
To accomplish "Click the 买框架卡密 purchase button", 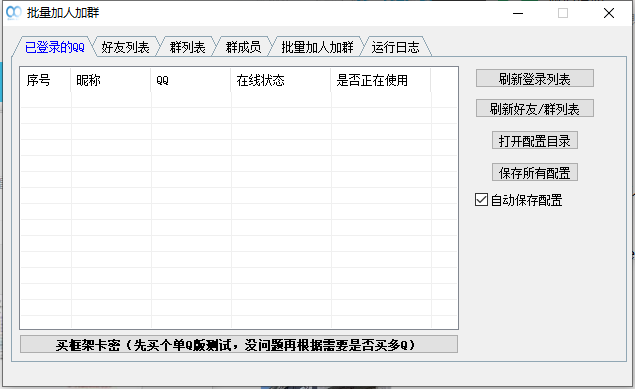I will (x=239, y=344).
